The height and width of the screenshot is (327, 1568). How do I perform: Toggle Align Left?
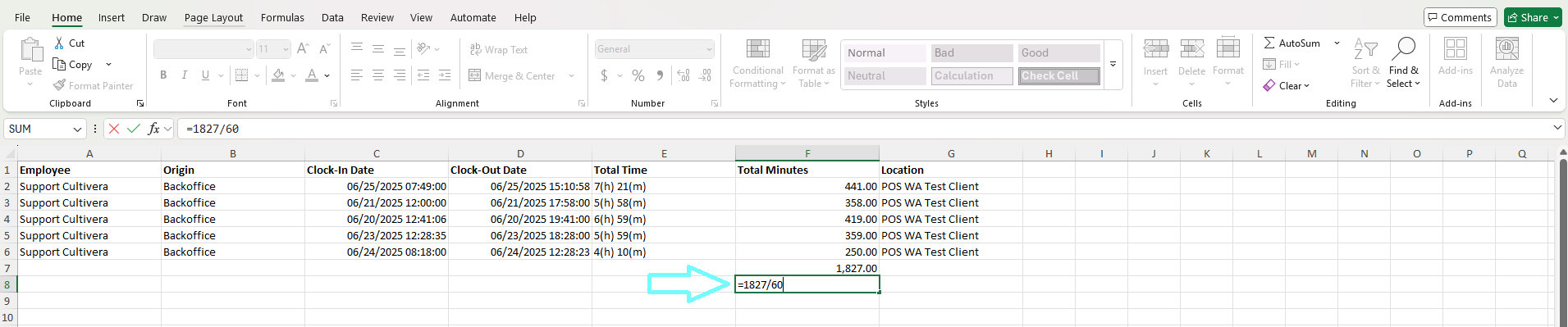(x=357, y=75)
